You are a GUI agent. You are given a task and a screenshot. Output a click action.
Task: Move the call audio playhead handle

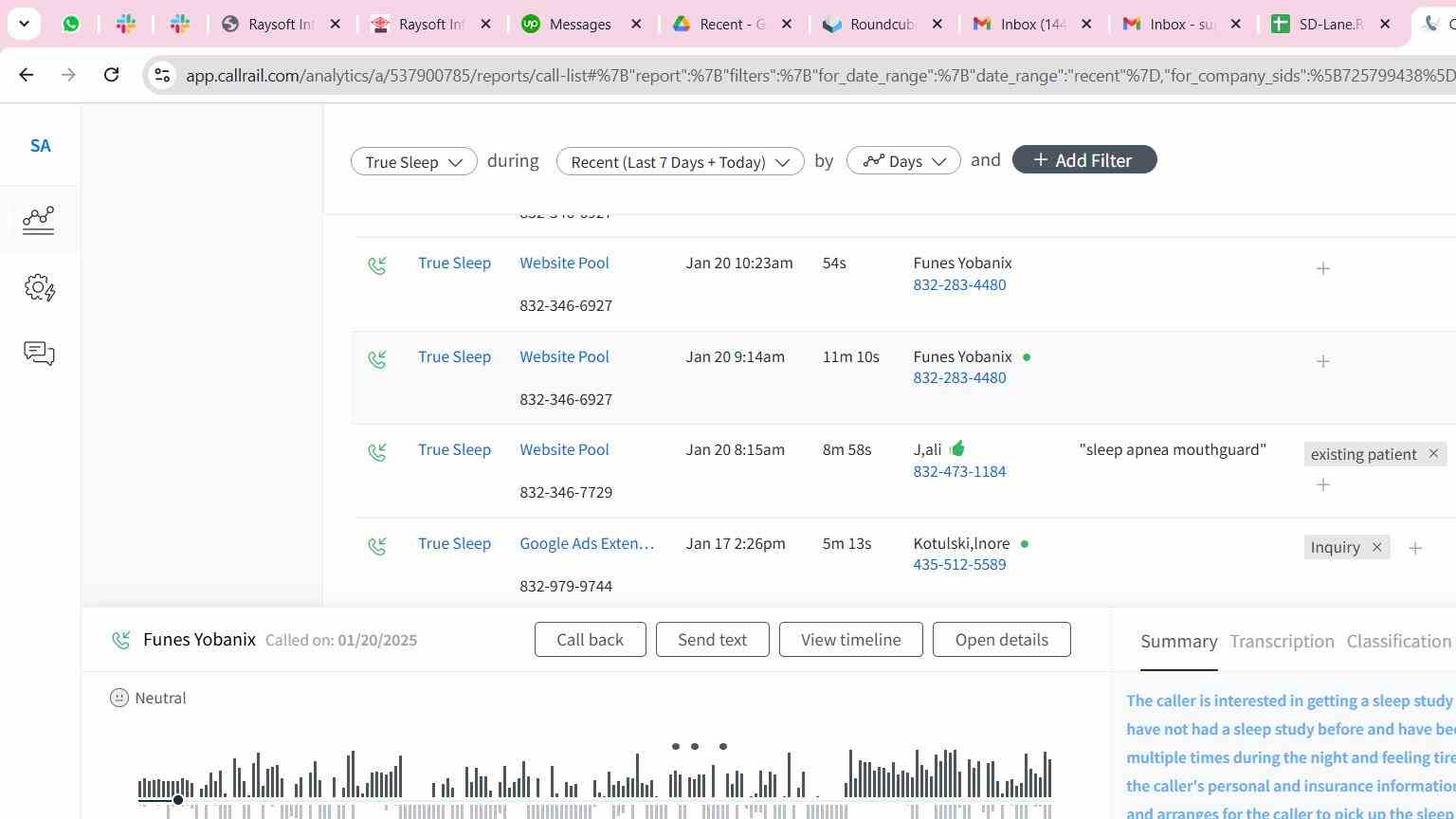[x=177, y=800]
